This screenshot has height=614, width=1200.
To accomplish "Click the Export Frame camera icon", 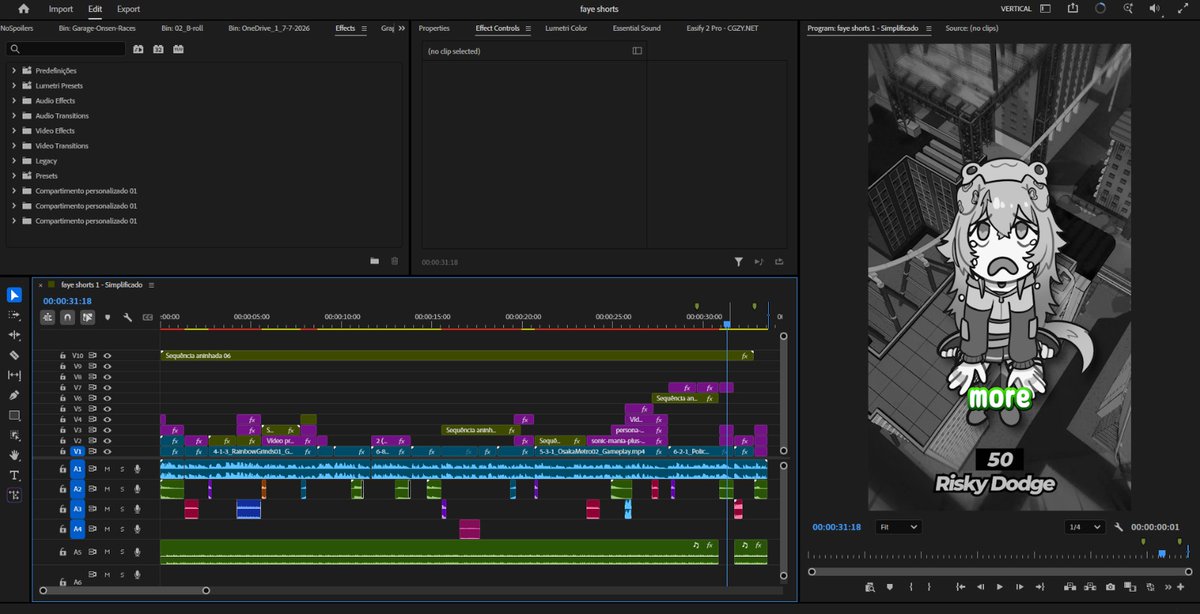I will point(1110,587).
